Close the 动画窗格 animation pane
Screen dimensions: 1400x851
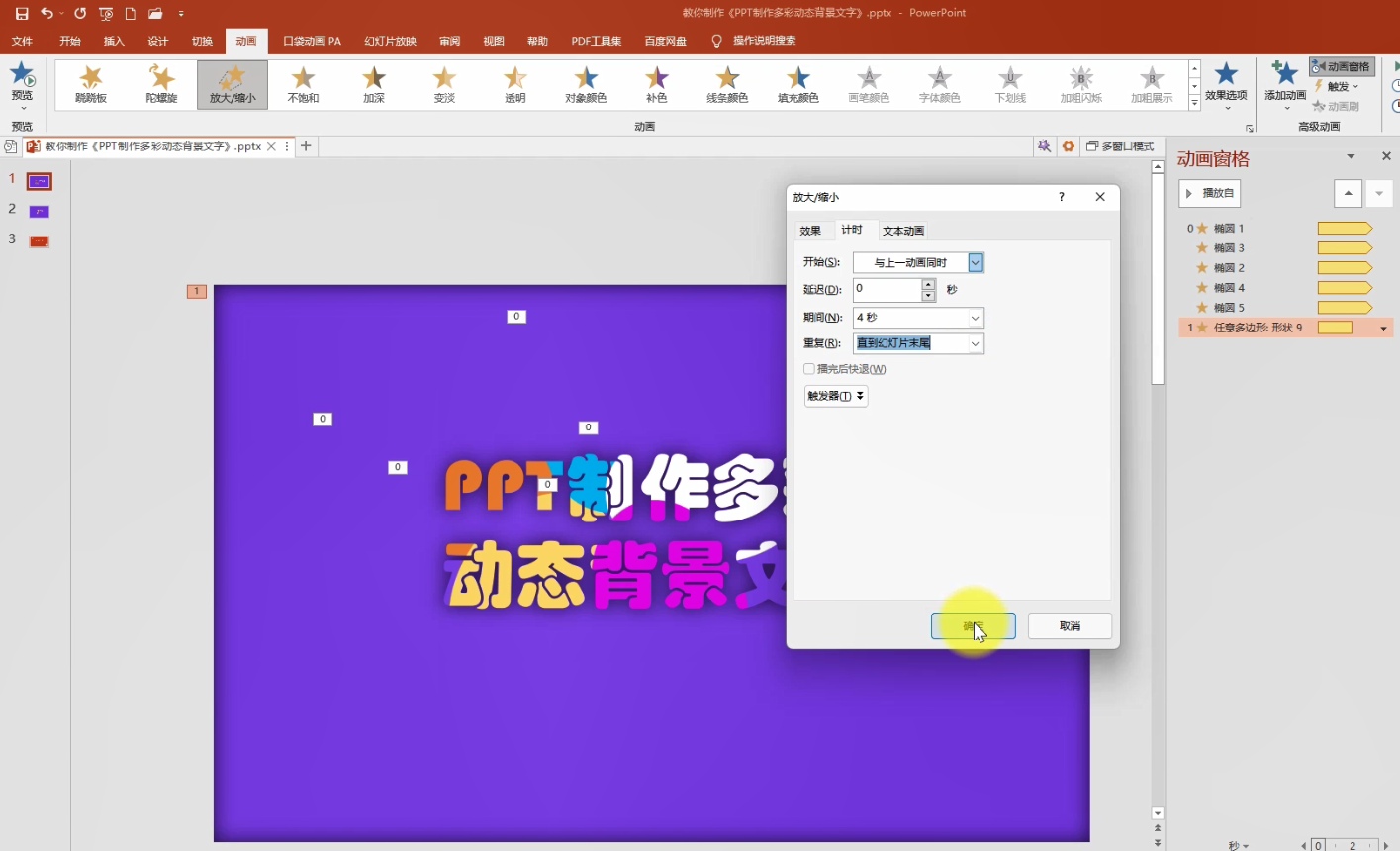coord(1386,156)
